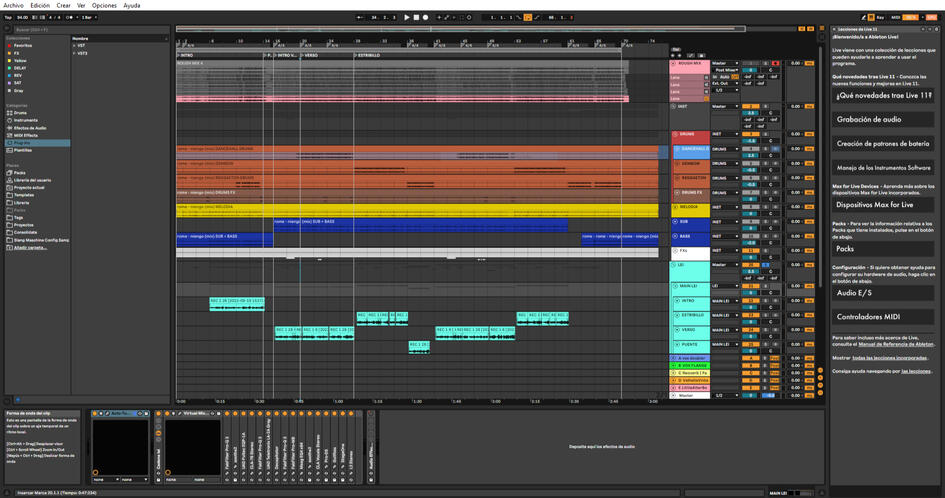The image size is (945, 498).
Task: Open output routing dropdown of DEMBOW track
Action: (725, 163)
